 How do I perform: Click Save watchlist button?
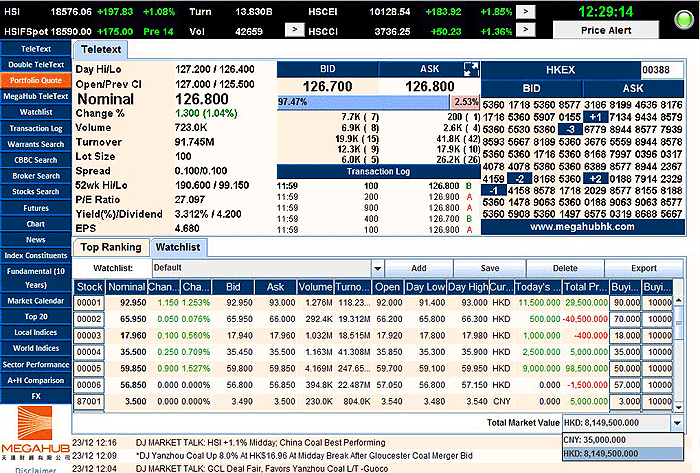(x=490, y=269)
